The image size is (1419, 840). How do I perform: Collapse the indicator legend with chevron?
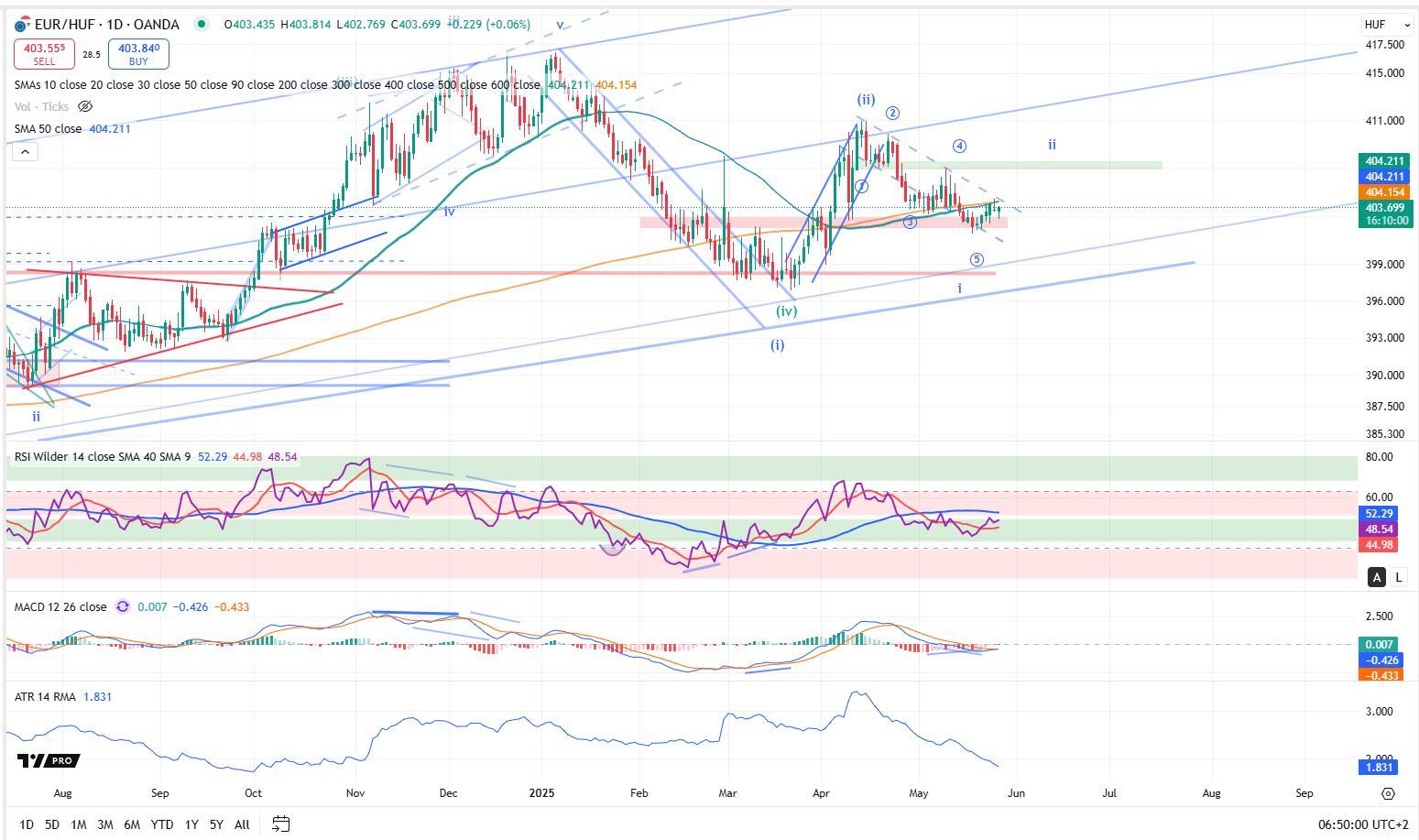pyautogui.click(x=25, y=152)
